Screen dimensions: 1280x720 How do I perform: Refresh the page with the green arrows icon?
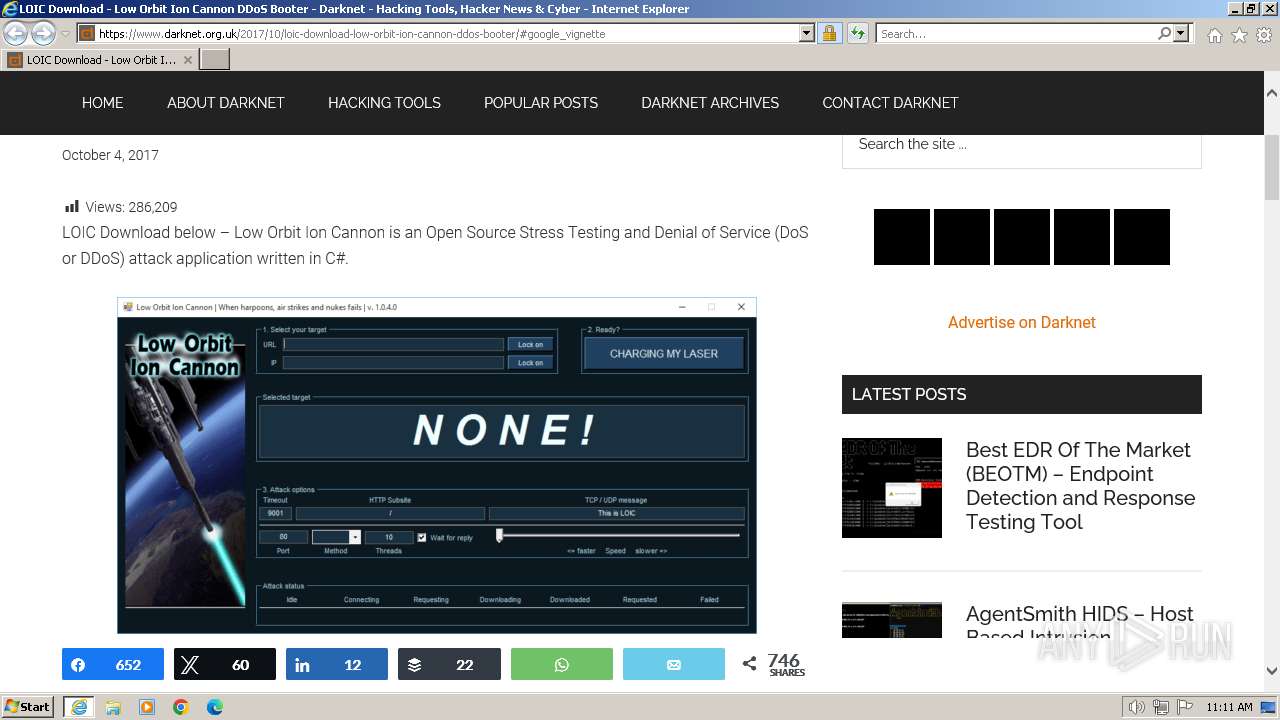pos(857,34)
